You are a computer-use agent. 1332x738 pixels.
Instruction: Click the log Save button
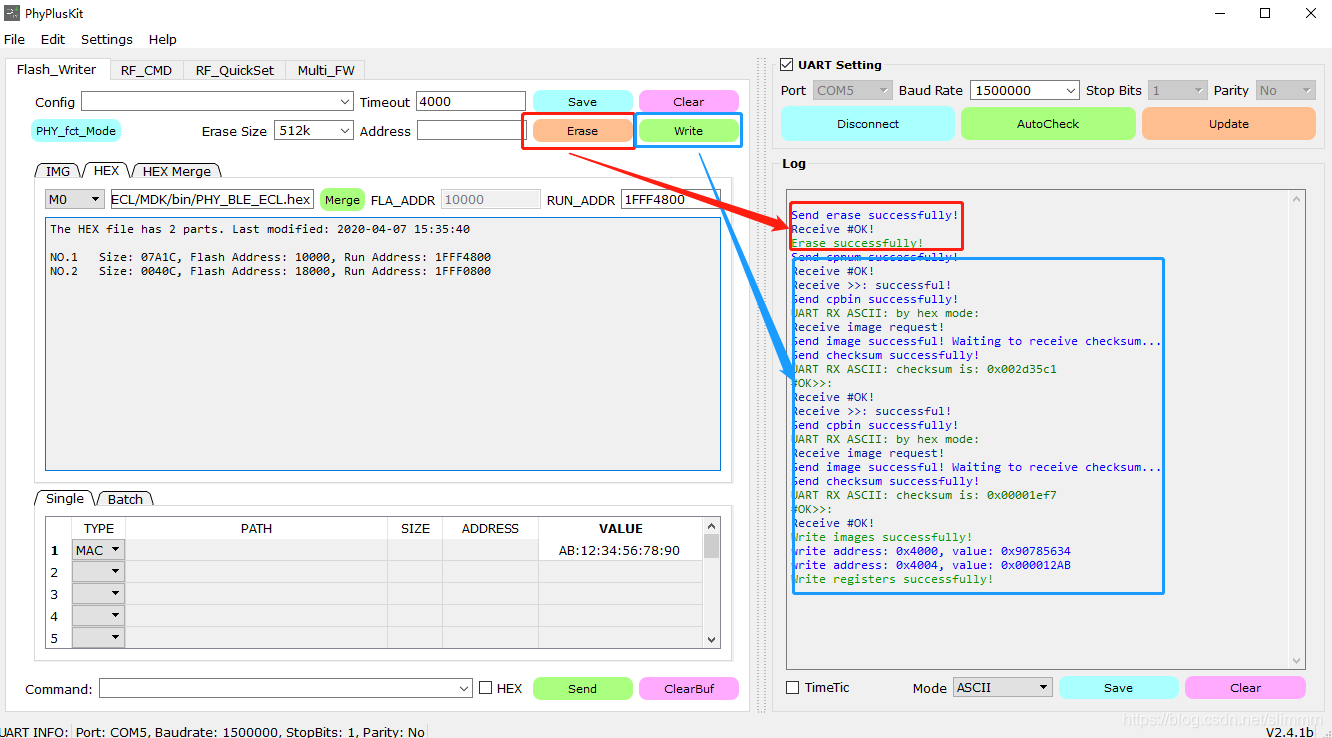point(1118,688)
